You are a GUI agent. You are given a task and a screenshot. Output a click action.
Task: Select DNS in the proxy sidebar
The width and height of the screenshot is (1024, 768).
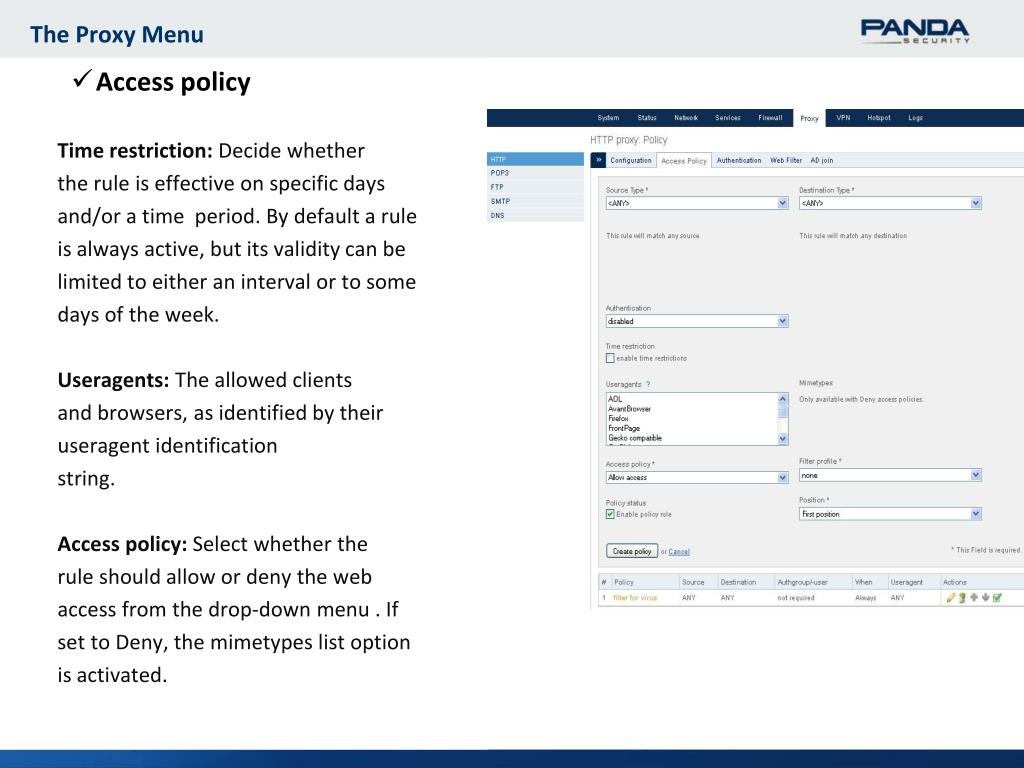[x=536, y=215]
